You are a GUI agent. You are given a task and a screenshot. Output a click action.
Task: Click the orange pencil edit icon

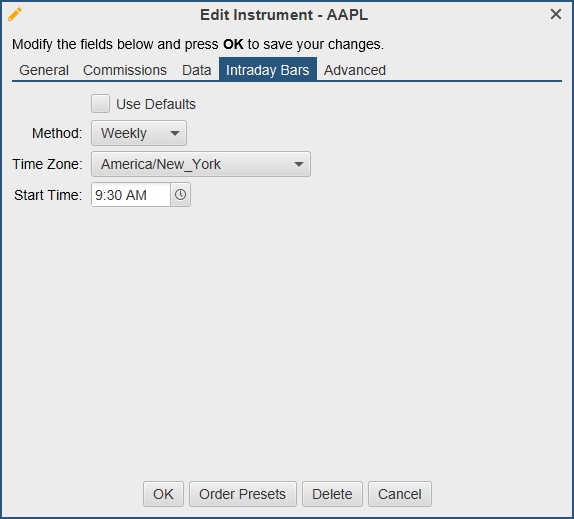pos(15,15)
